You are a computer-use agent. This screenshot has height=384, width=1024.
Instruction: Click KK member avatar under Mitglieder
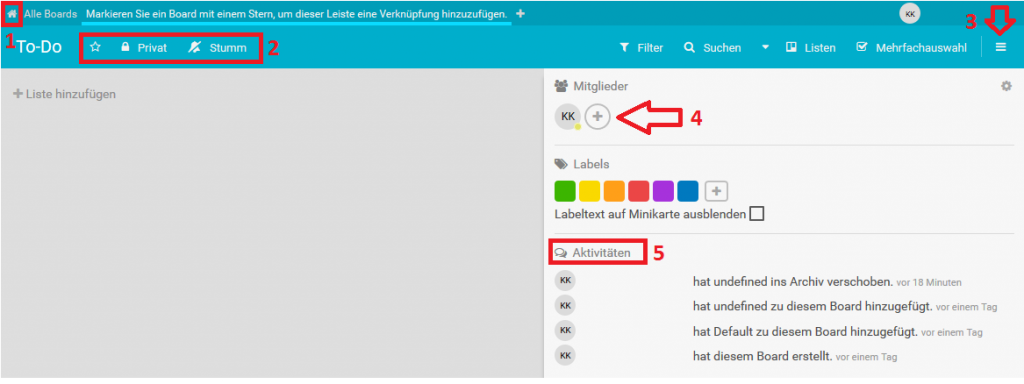(x=568, y=116)
